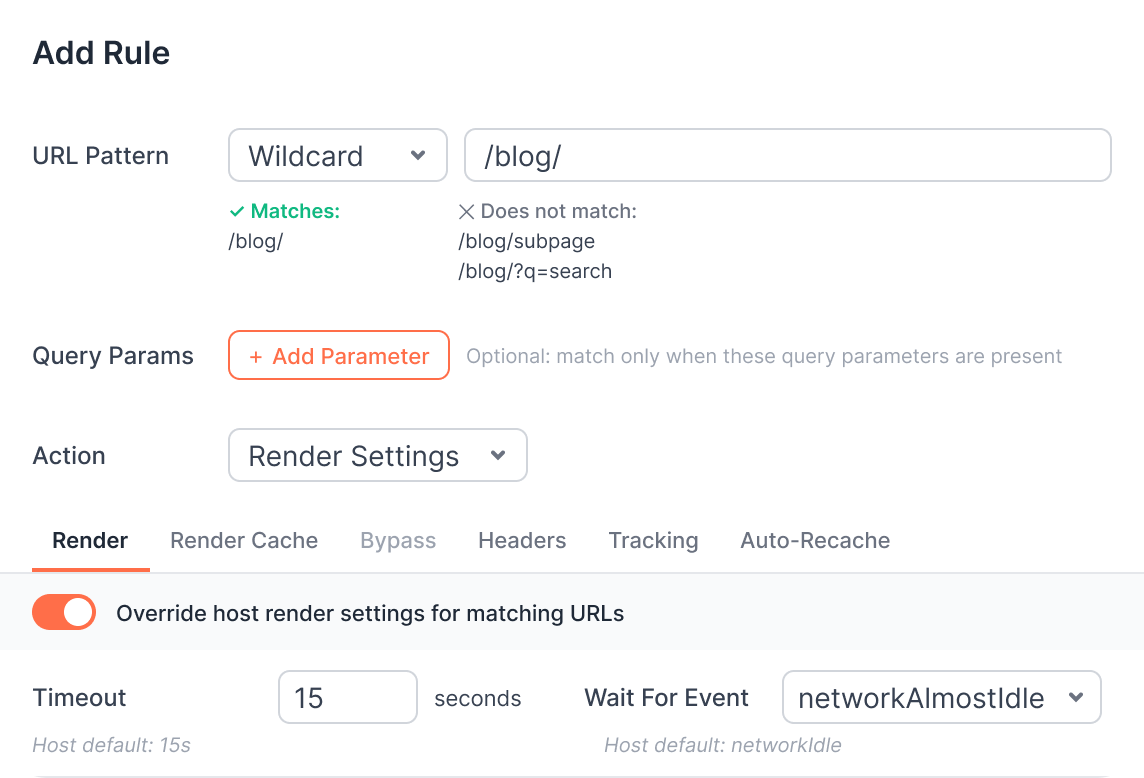Switch to the Bypass tab
This screenshot has width=1144, height=778.
coord(398,541)
